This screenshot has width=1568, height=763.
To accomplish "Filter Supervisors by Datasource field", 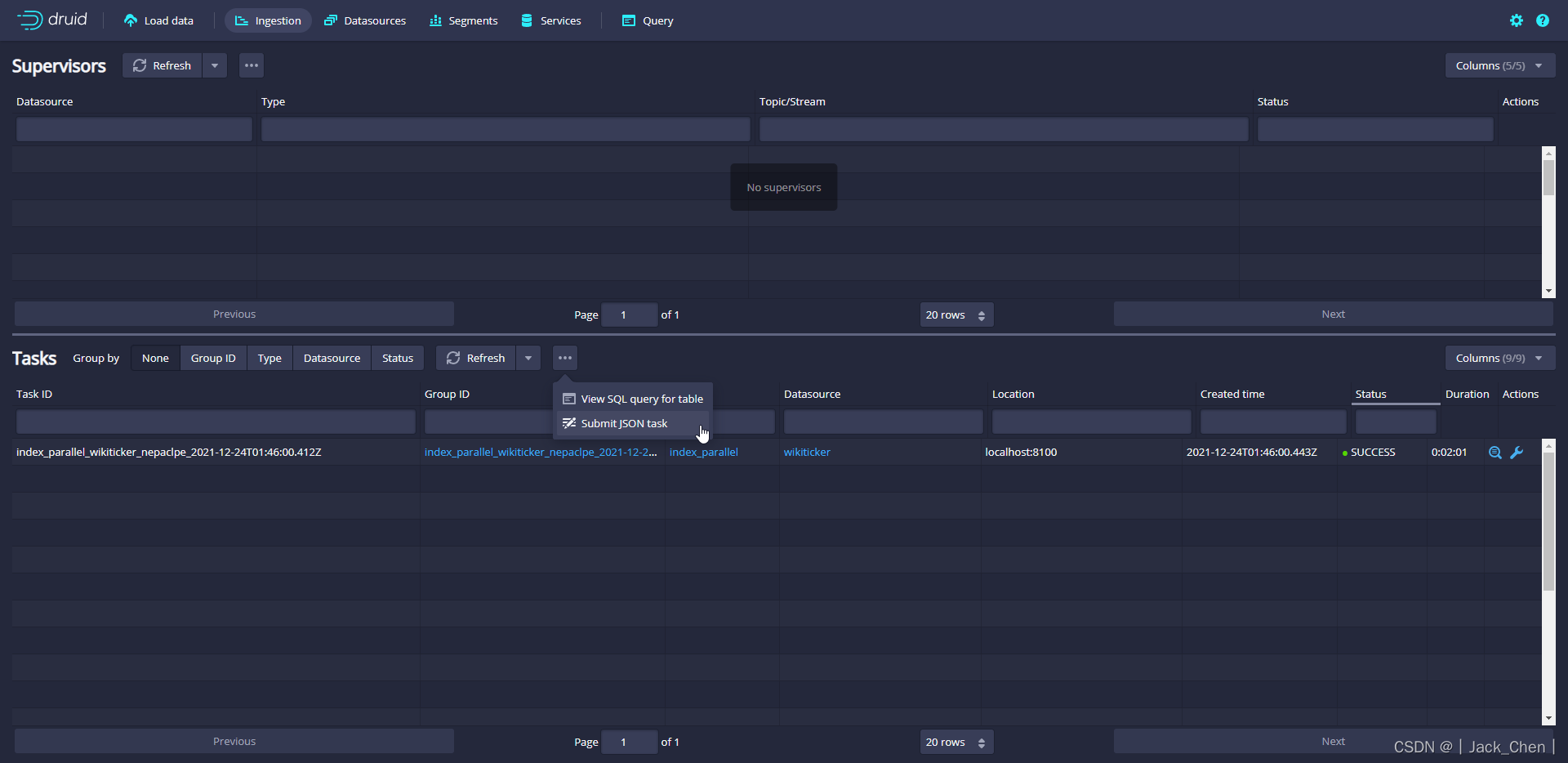I will pyautogui.click(x=134, y=129).
